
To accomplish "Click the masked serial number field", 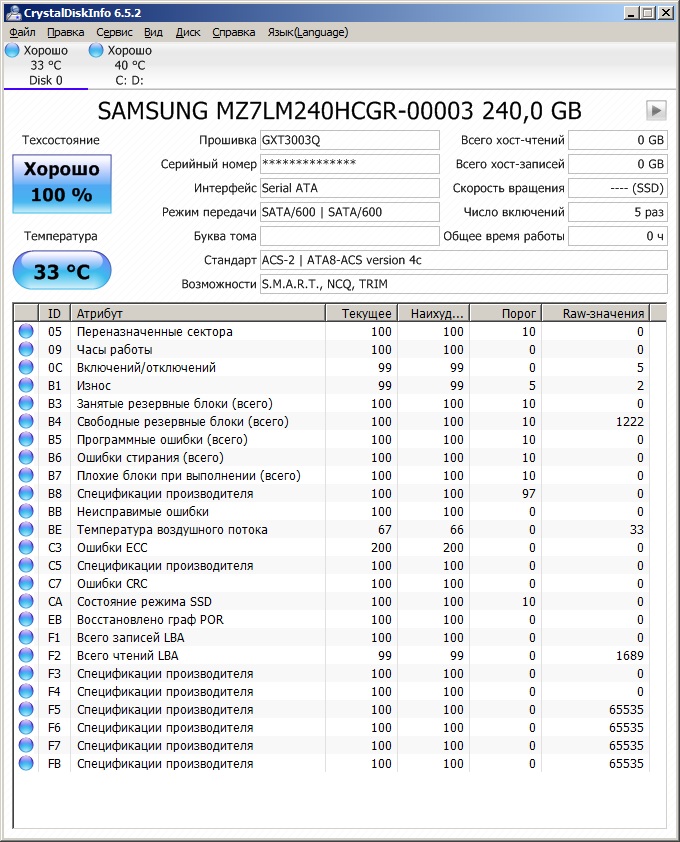I will (350, 164).
